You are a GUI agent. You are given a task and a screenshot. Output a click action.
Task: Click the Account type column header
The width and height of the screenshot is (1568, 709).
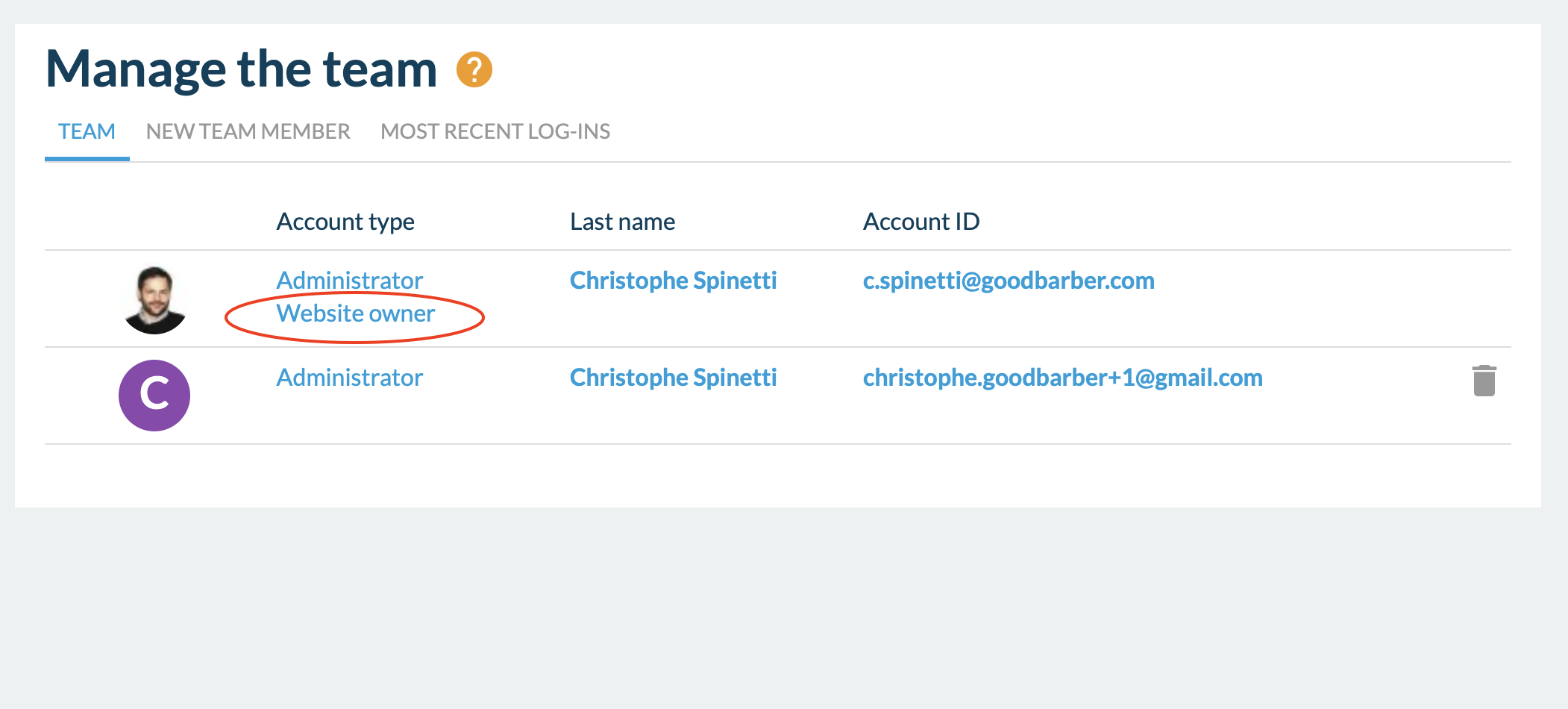(345, 222)
